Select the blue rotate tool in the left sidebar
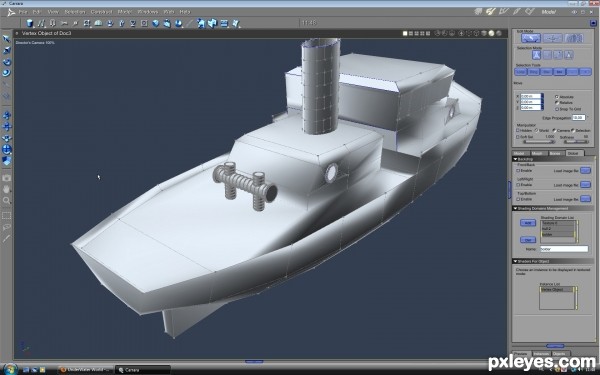Image resolution: width=600 pixels, height=375 pixels. [7, 62]
